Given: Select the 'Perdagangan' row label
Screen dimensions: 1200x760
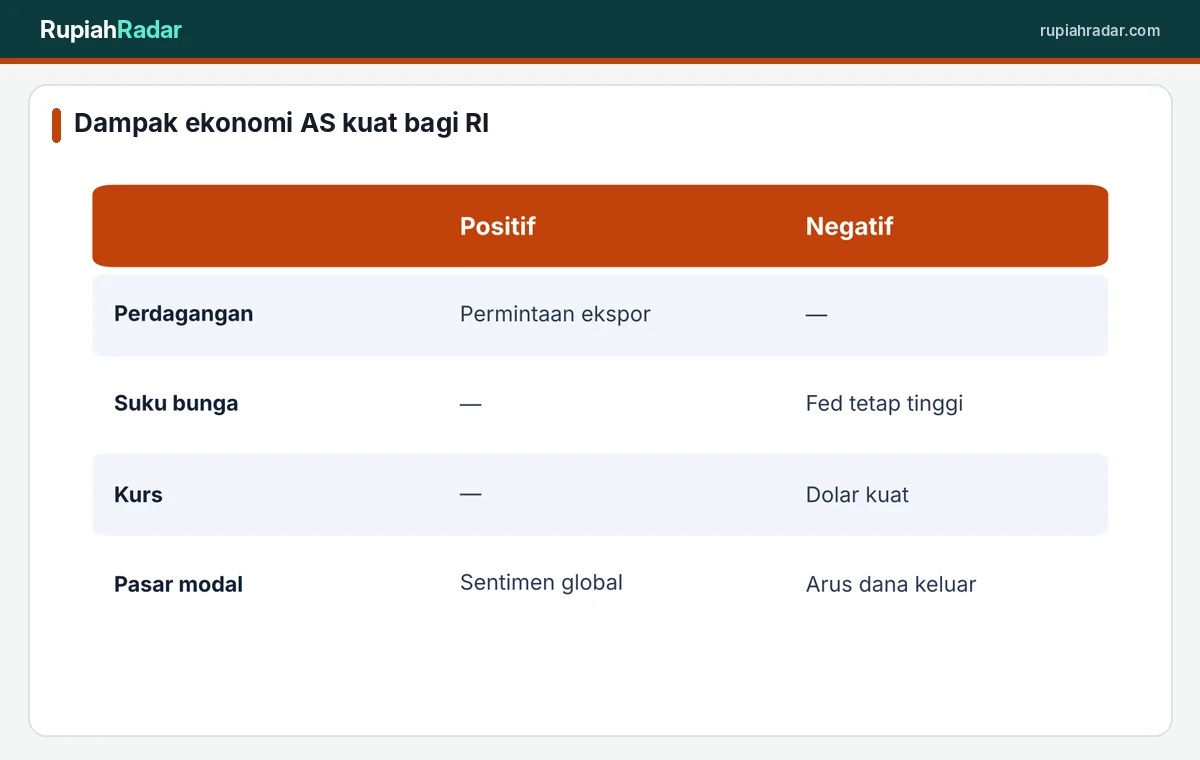Looking at the screenshot, I should click(184, 314).
